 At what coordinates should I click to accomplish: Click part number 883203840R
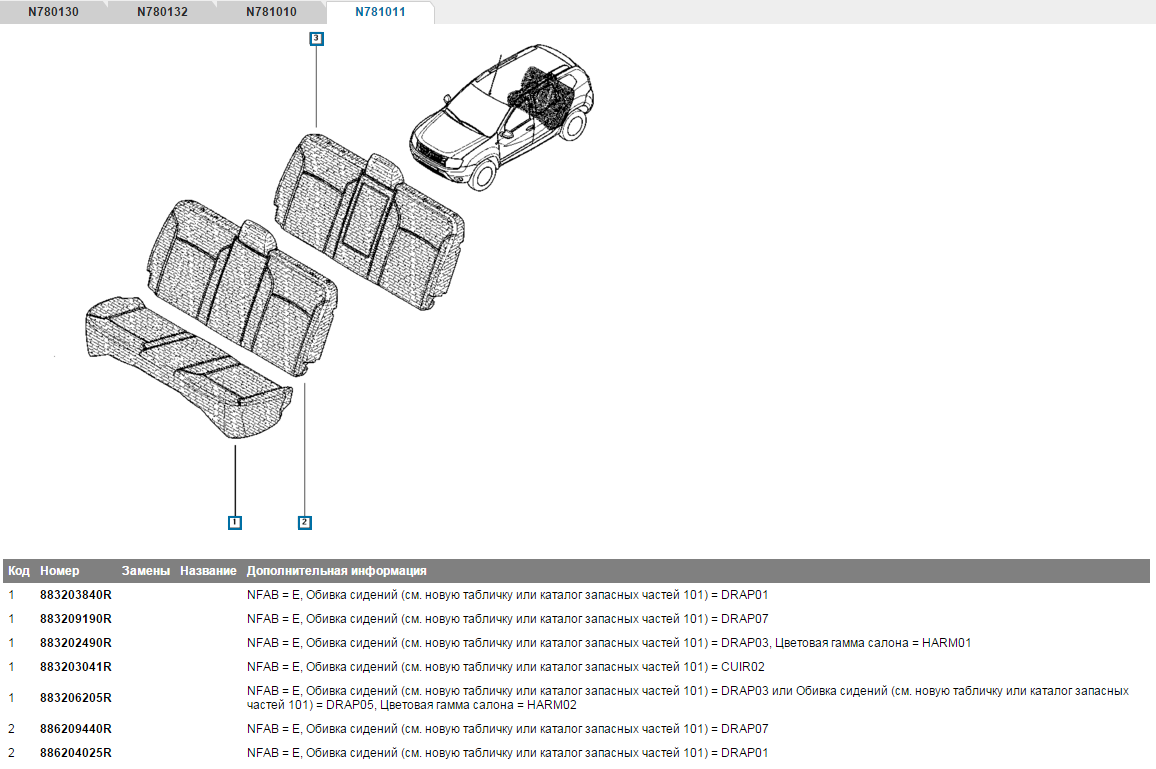point(75,595)
